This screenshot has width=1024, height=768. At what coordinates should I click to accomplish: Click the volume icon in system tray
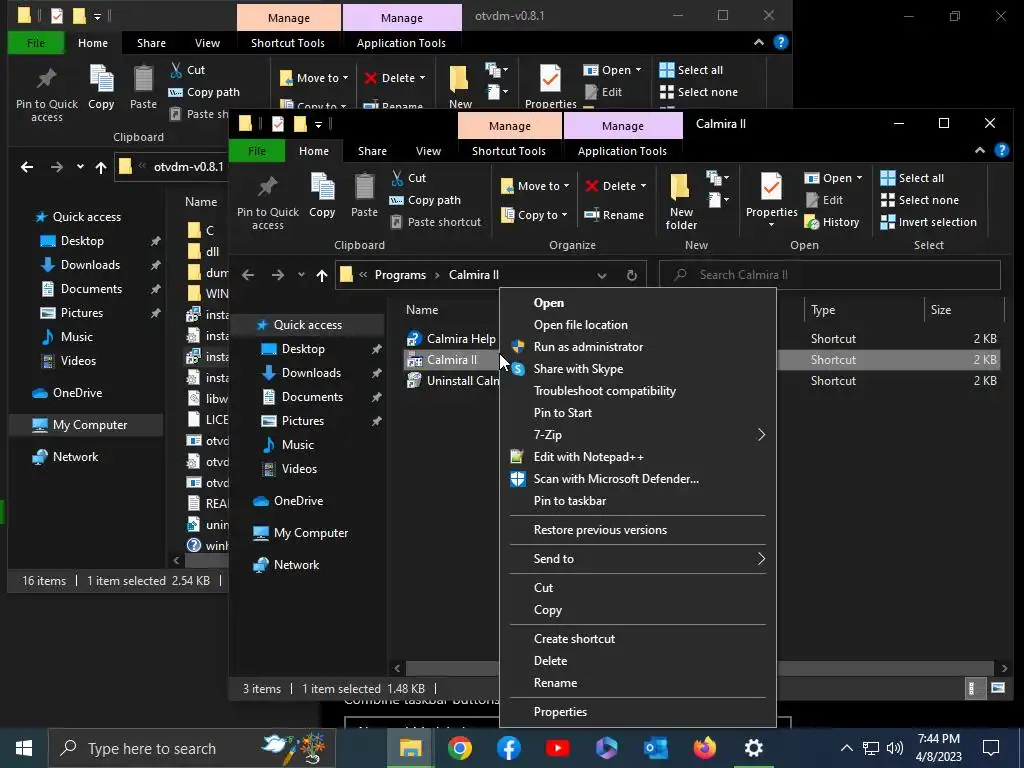tap(895, 748)
